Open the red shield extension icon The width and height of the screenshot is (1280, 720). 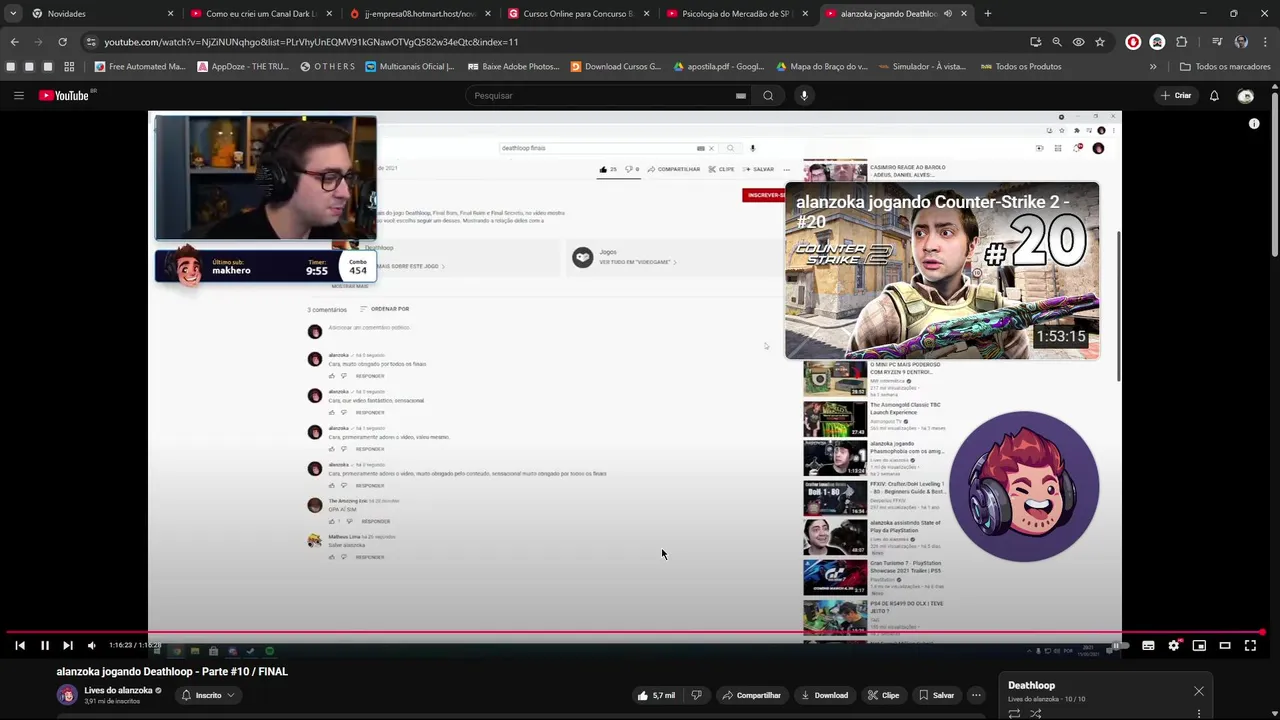(1133, 42)
